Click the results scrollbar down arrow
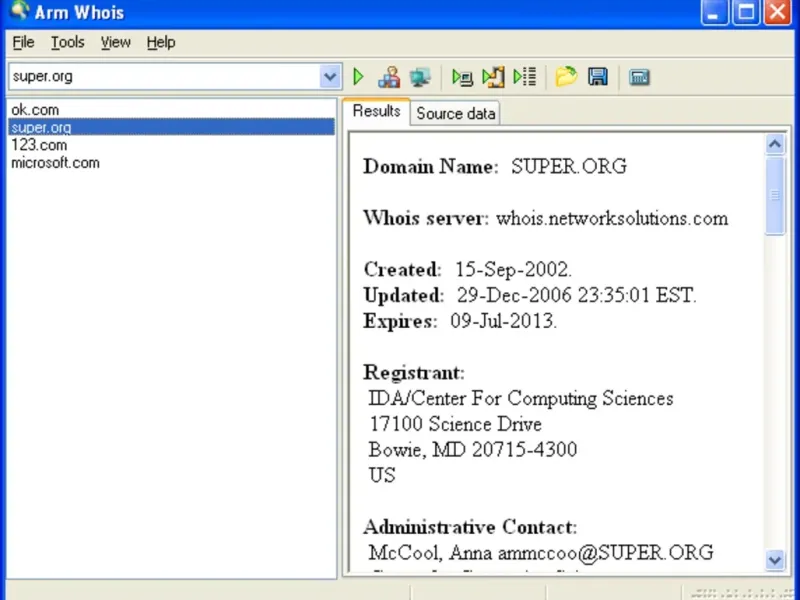This screenshot has width=800, height=600. (x=775, y=560)
